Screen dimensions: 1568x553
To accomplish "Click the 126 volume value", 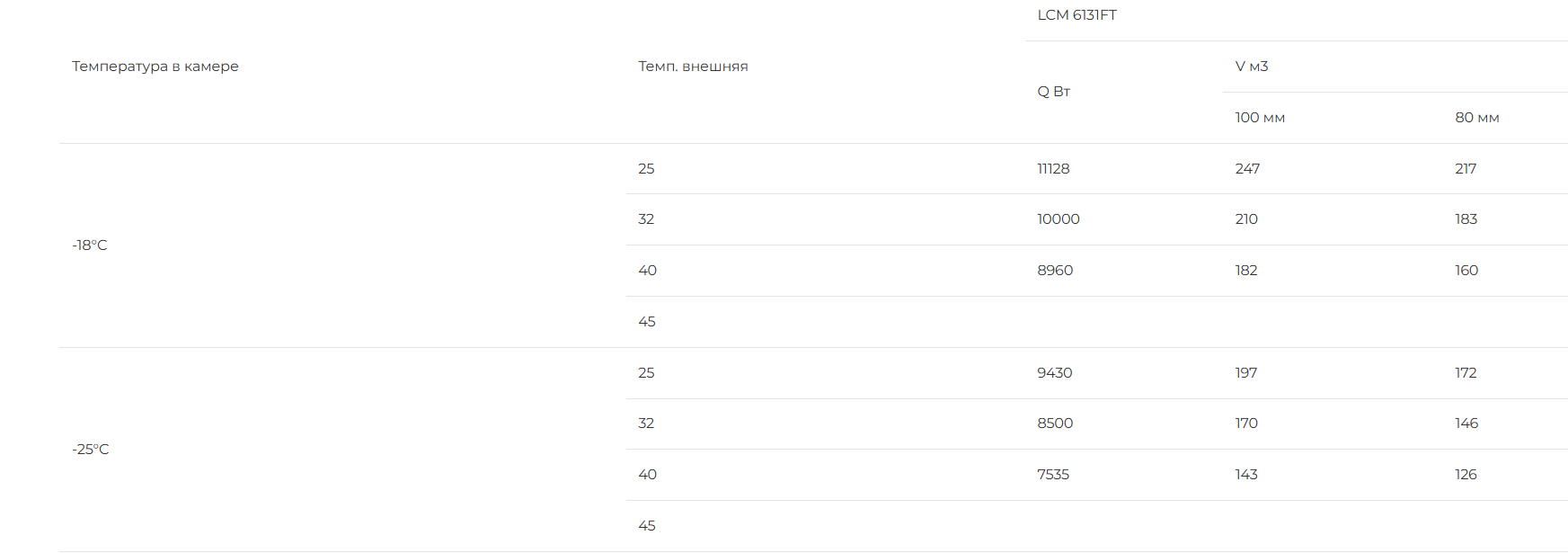I will click(x=1466, y=475).
